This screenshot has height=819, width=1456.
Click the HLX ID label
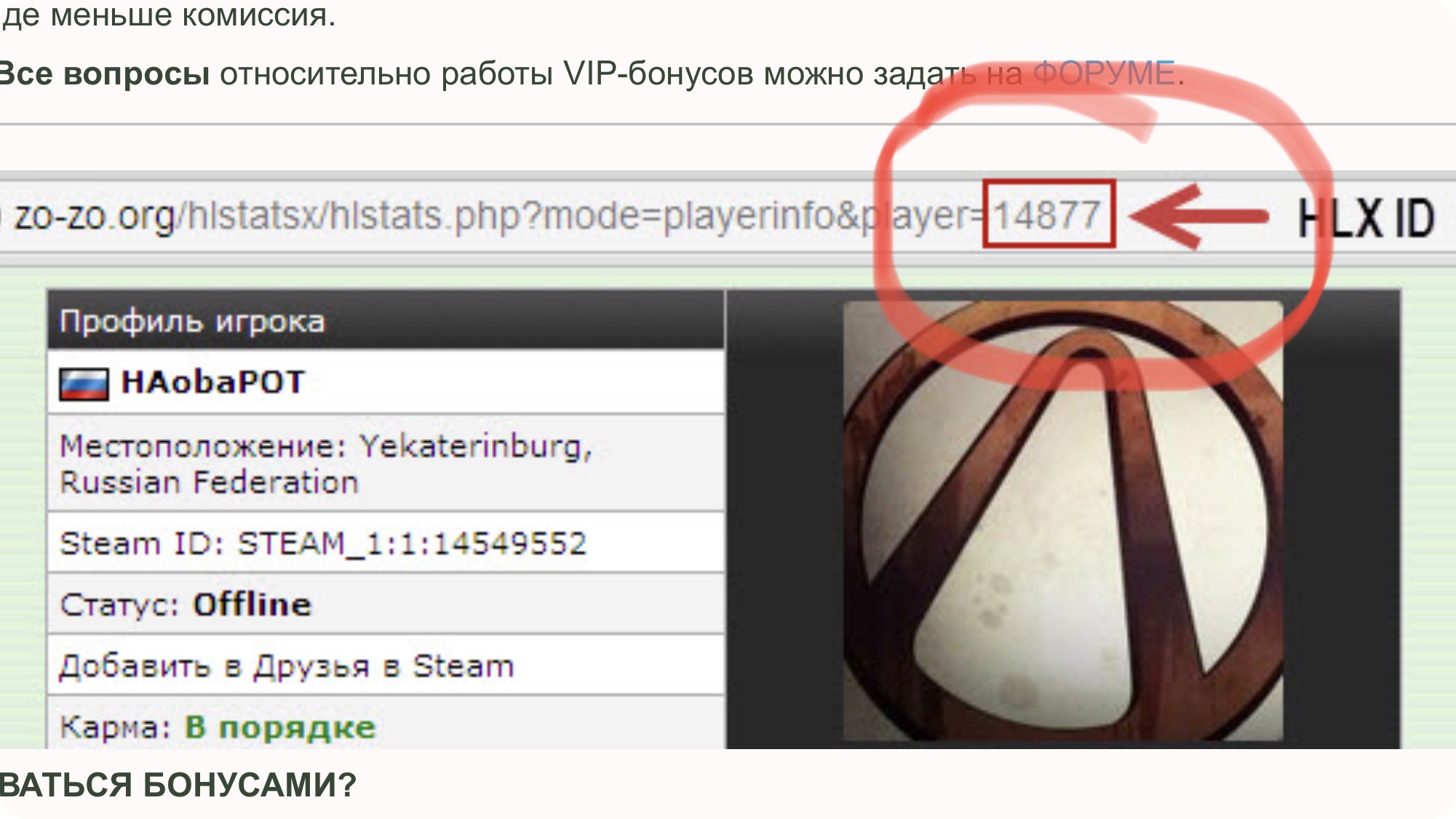tap(1367, 218)
